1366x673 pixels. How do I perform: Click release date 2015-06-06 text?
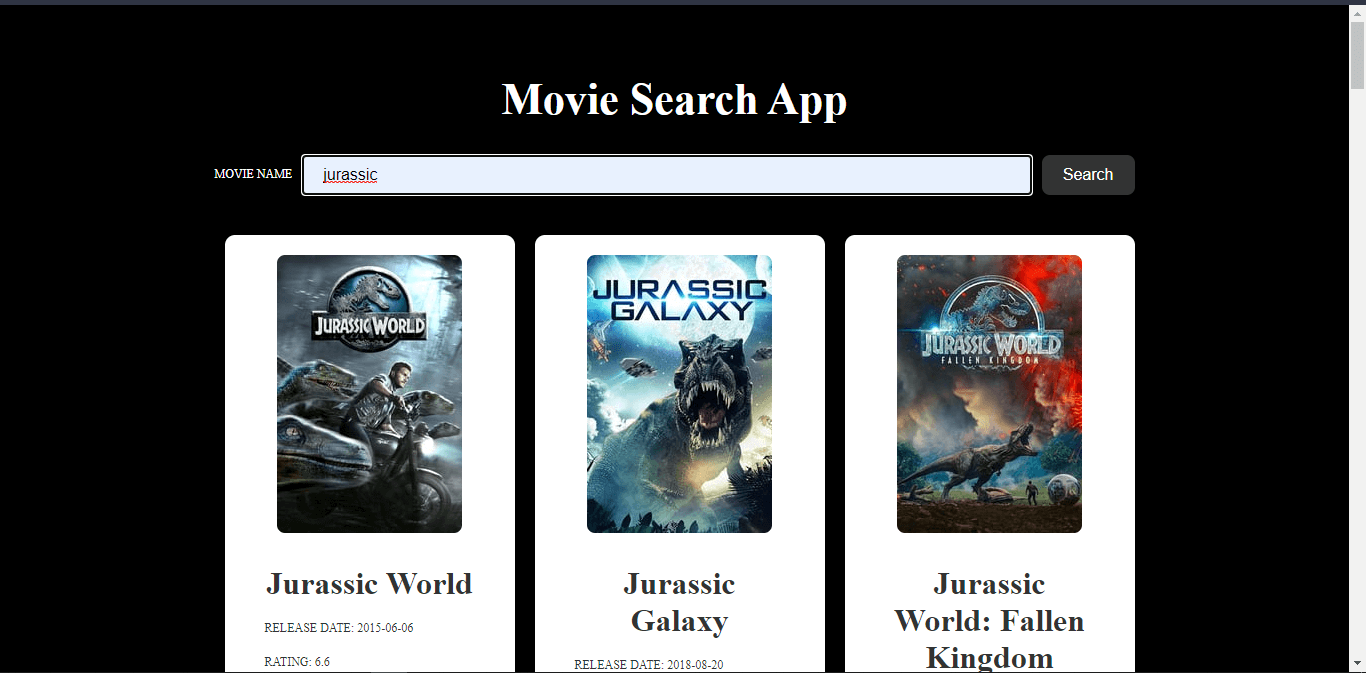339,628
